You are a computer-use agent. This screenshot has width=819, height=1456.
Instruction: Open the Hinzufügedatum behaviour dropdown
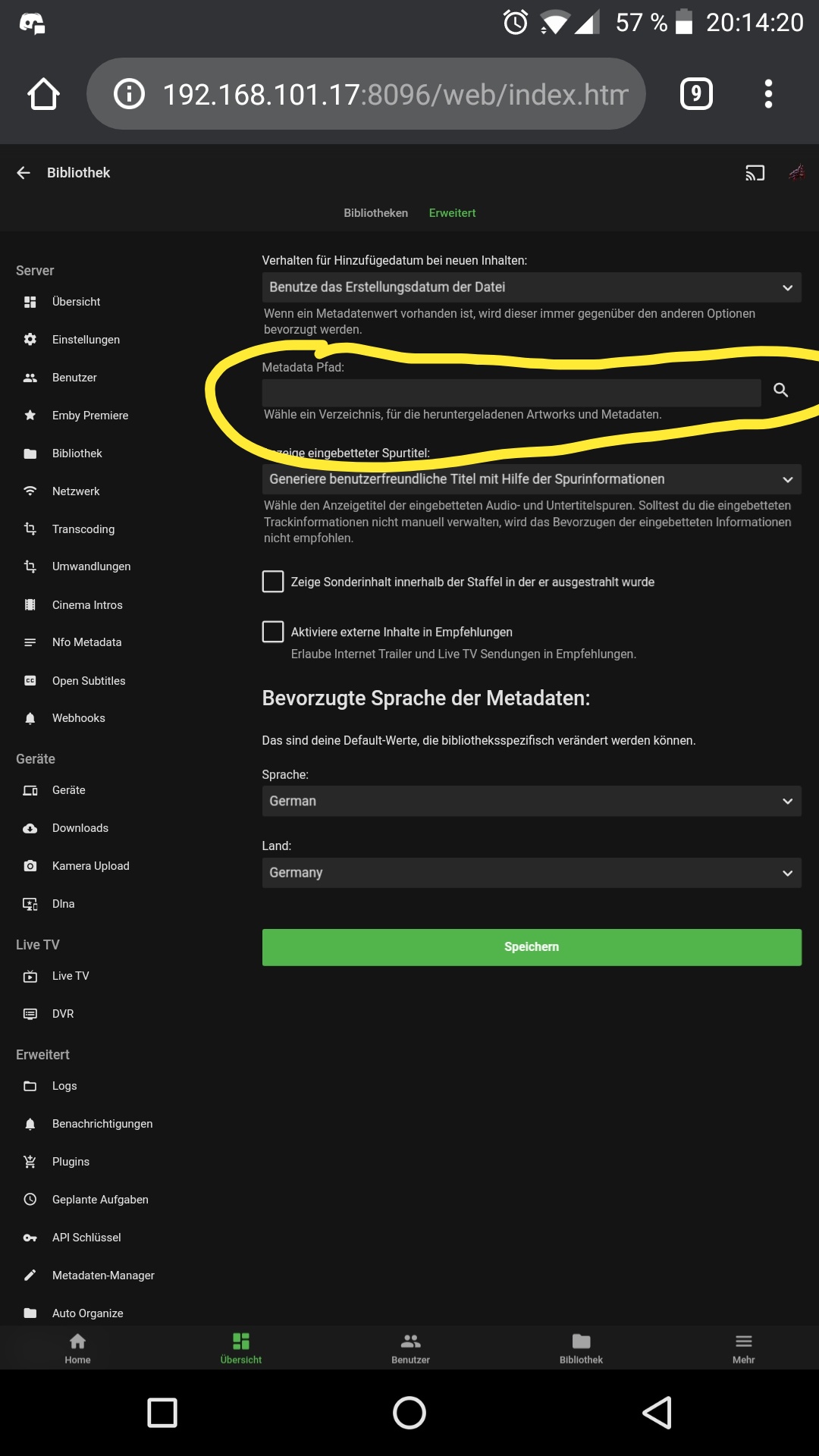pos(532,287)
